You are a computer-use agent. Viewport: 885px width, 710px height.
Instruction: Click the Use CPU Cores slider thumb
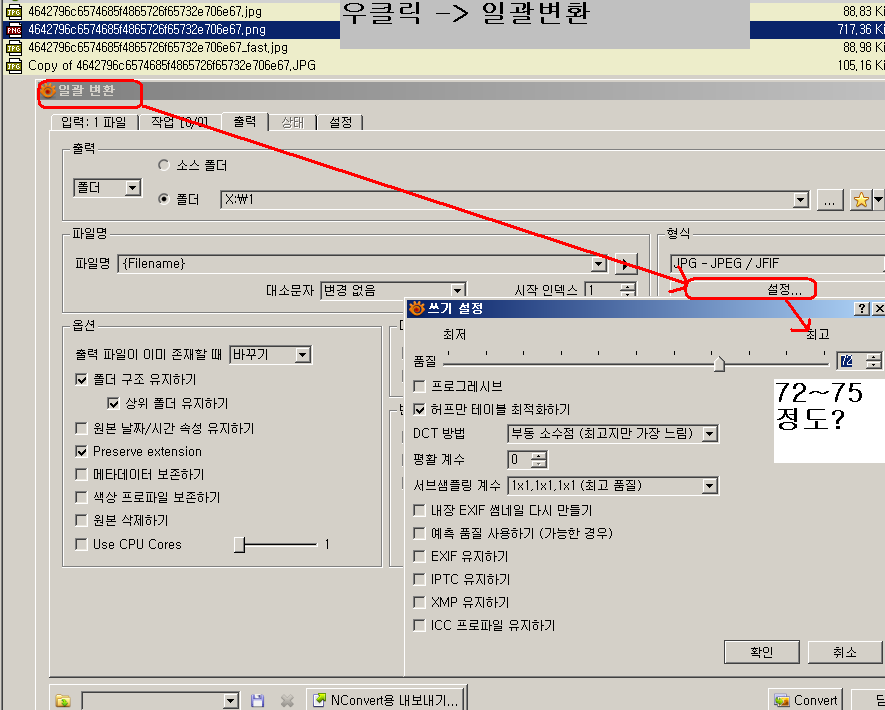(239, 544)
